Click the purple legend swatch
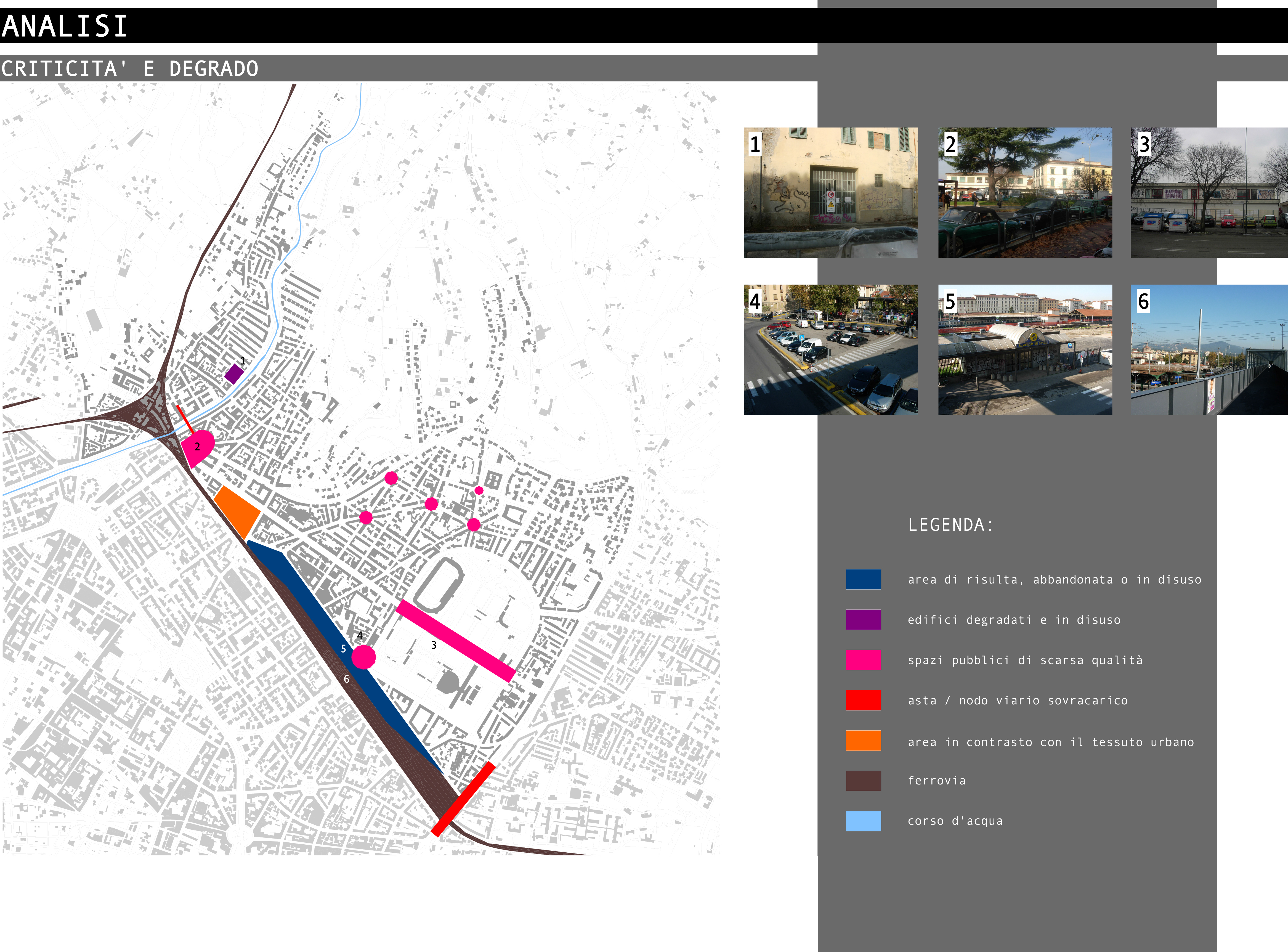This screenshot has width=1288, height=952. click(x=863, y=619)
